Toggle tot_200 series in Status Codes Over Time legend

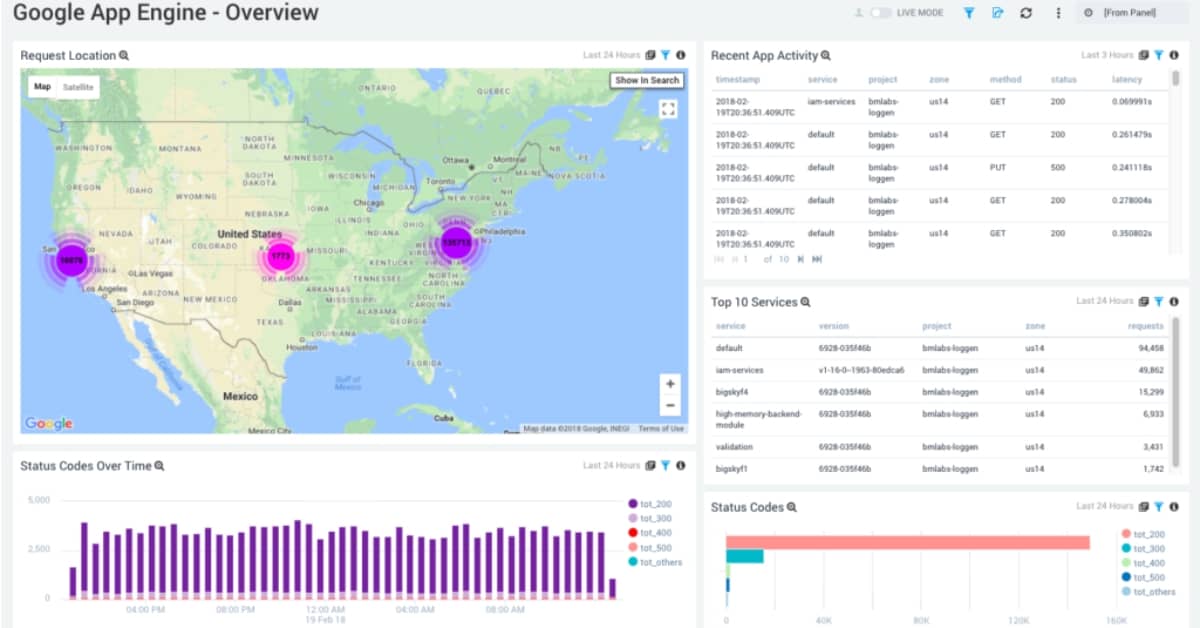click(x=650, y=504)
